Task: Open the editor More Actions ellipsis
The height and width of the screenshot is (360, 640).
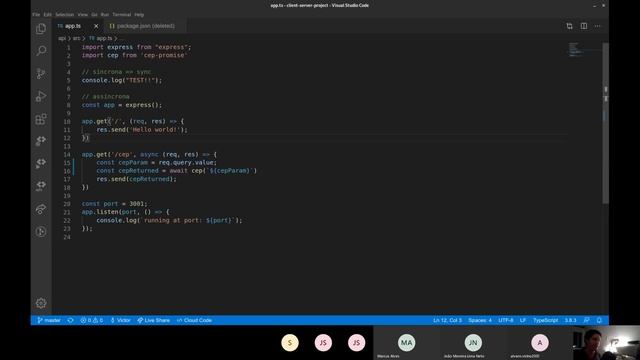Action: click(598, 26)
